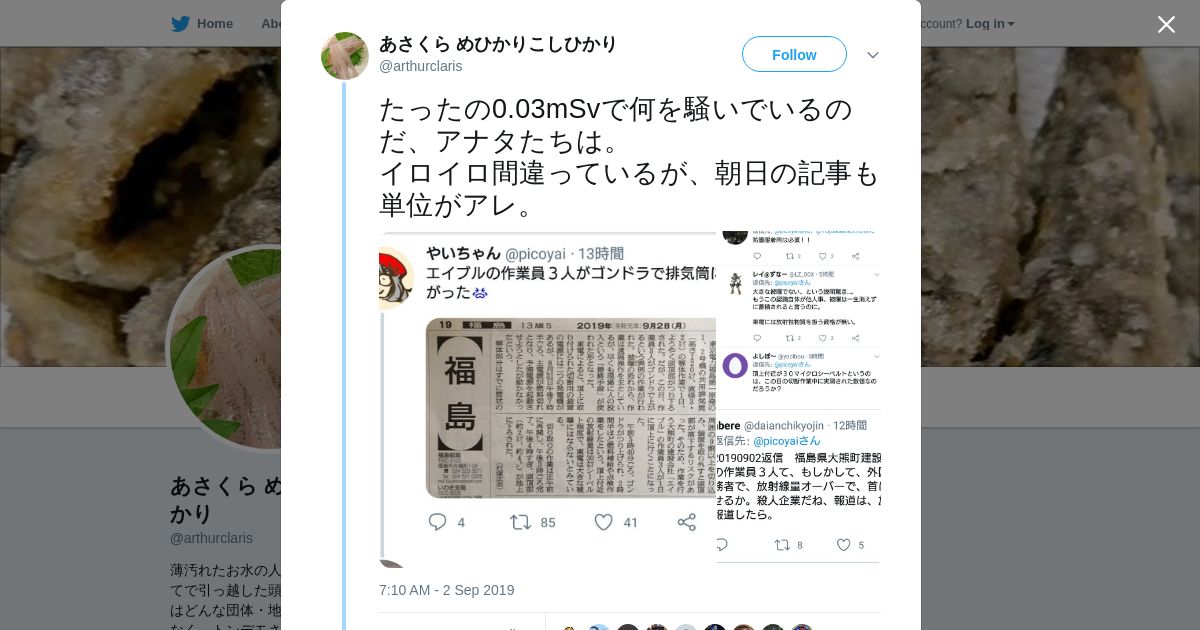
Task: Follow あさくら めひかりこしひかり
Action: click(x=794, y=54)
